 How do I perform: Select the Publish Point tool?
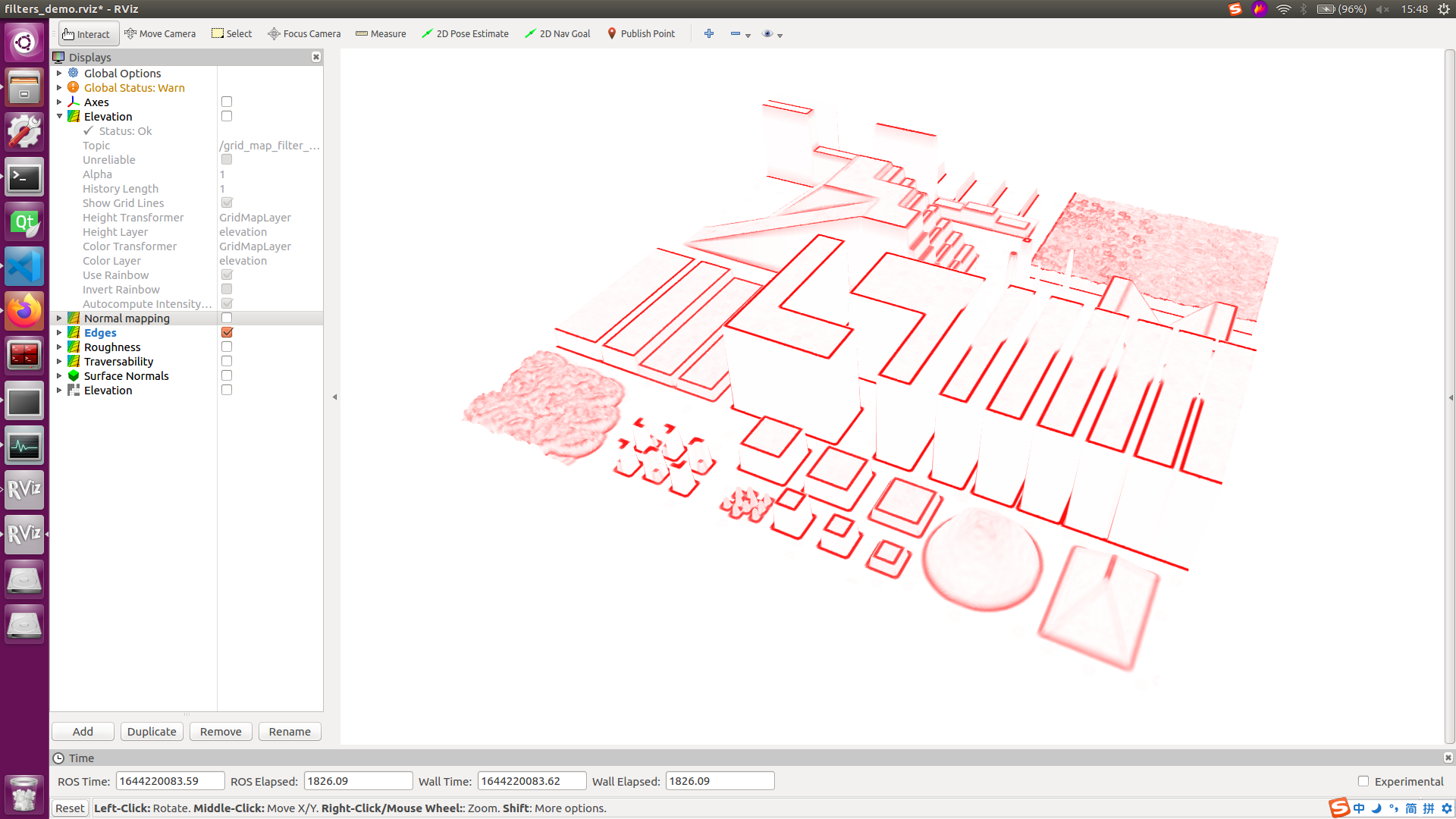click(641, 33)
